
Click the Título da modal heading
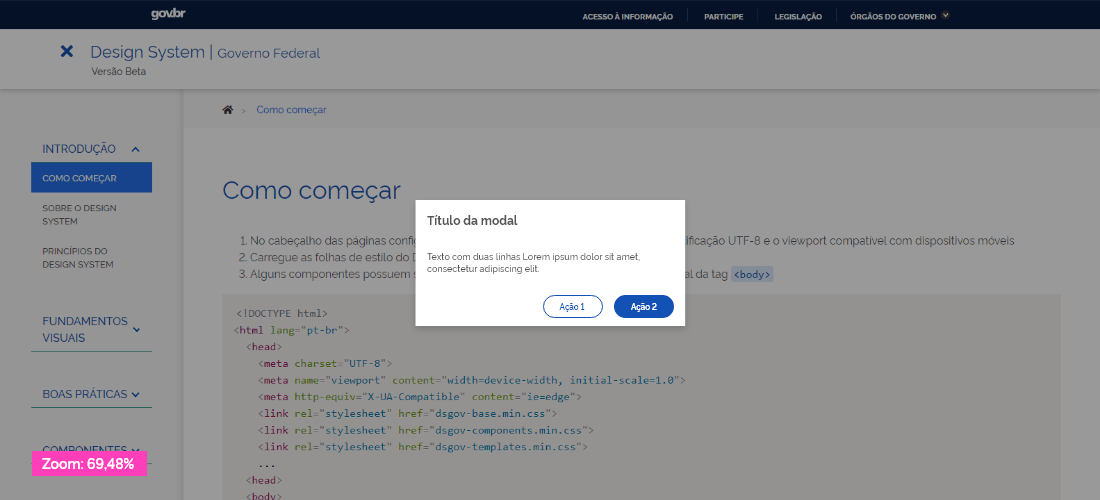[x=472, y=220]
